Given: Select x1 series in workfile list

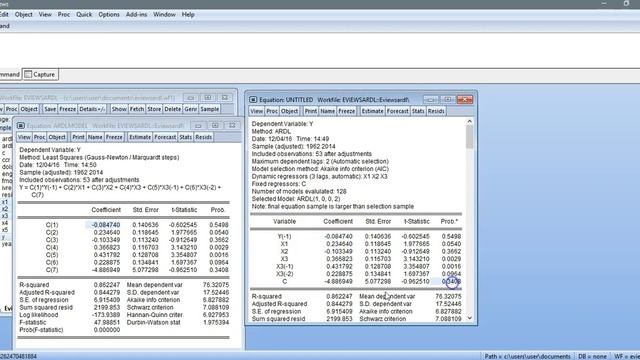Looking at the screenshot, I should (x=5, y=202).
